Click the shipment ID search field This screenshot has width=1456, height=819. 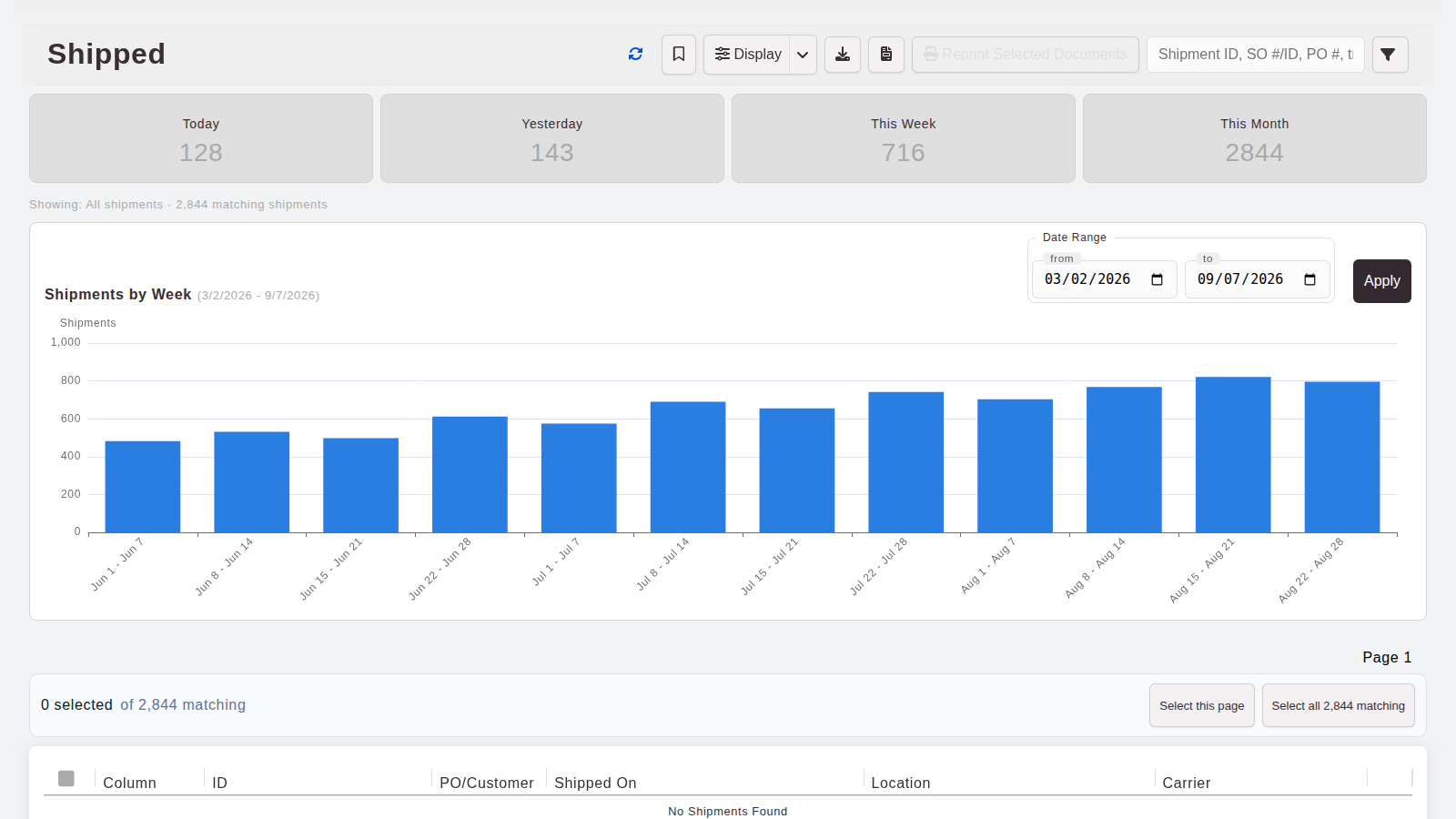click(1255, 55)
